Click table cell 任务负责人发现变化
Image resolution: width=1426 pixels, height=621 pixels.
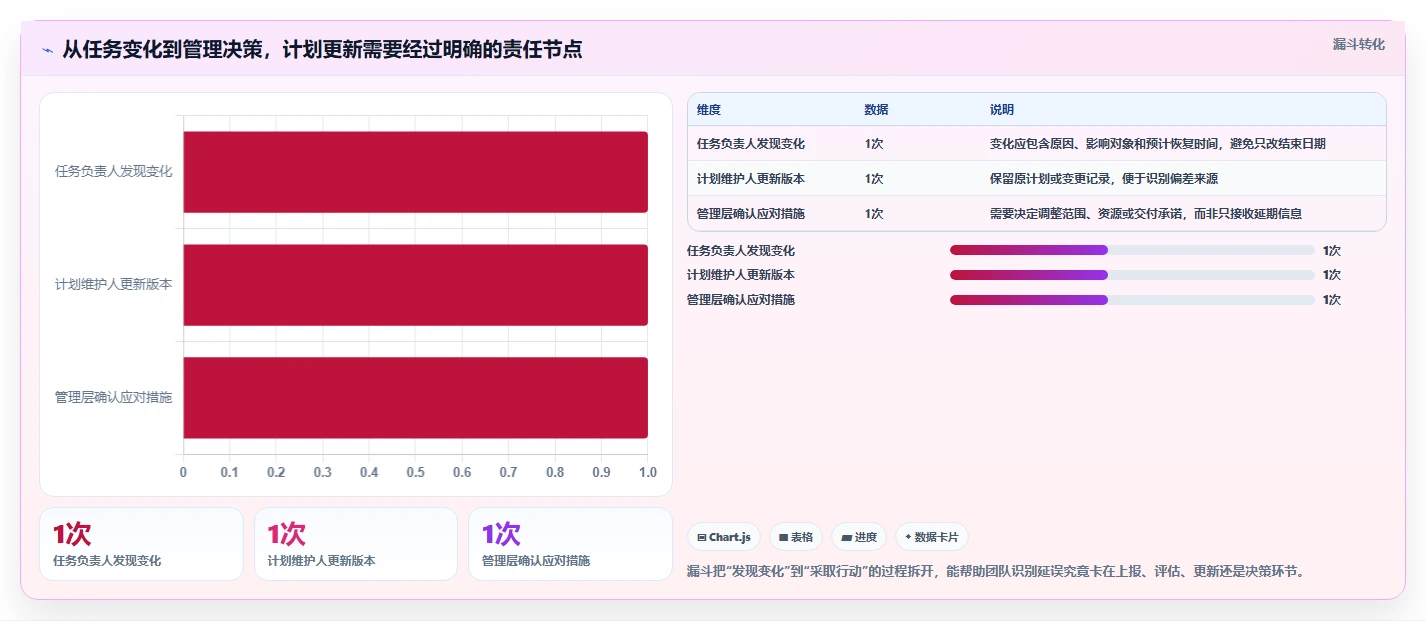tap(751, 144)
